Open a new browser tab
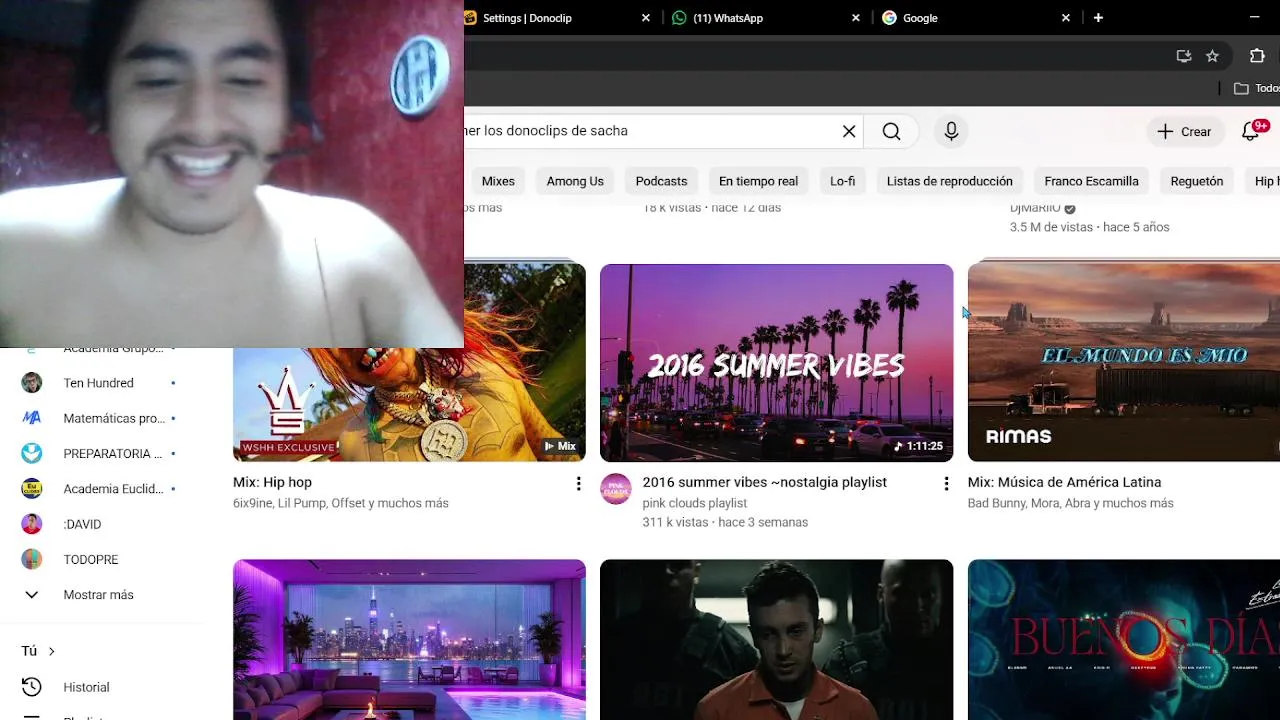 [1098, 18]
